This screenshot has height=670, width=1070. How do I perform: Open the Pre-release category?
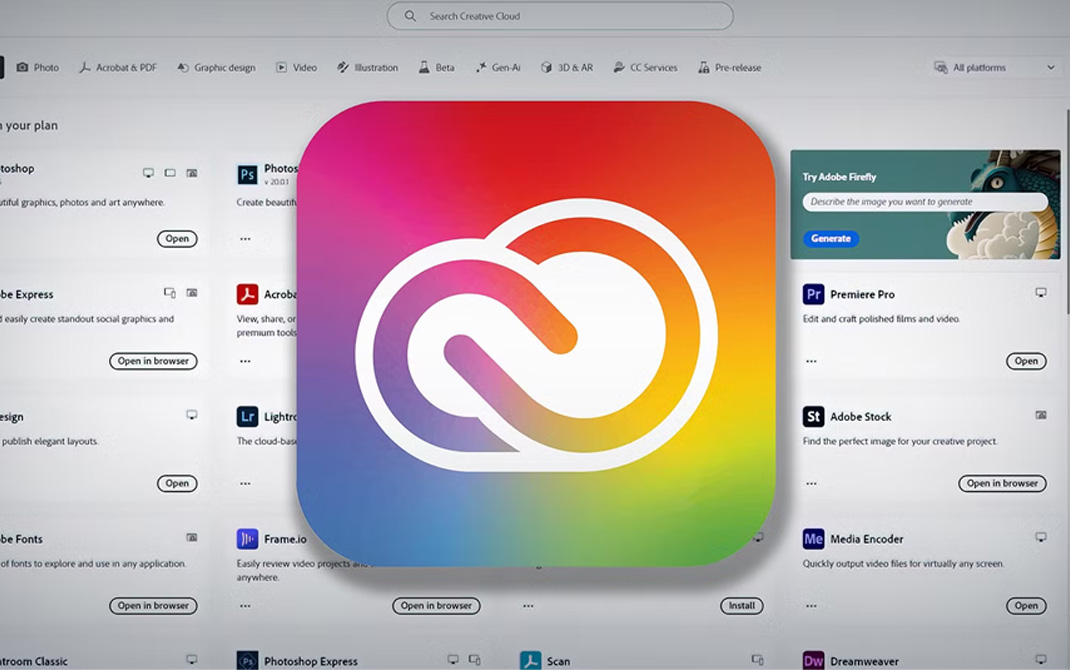(729, 68)
